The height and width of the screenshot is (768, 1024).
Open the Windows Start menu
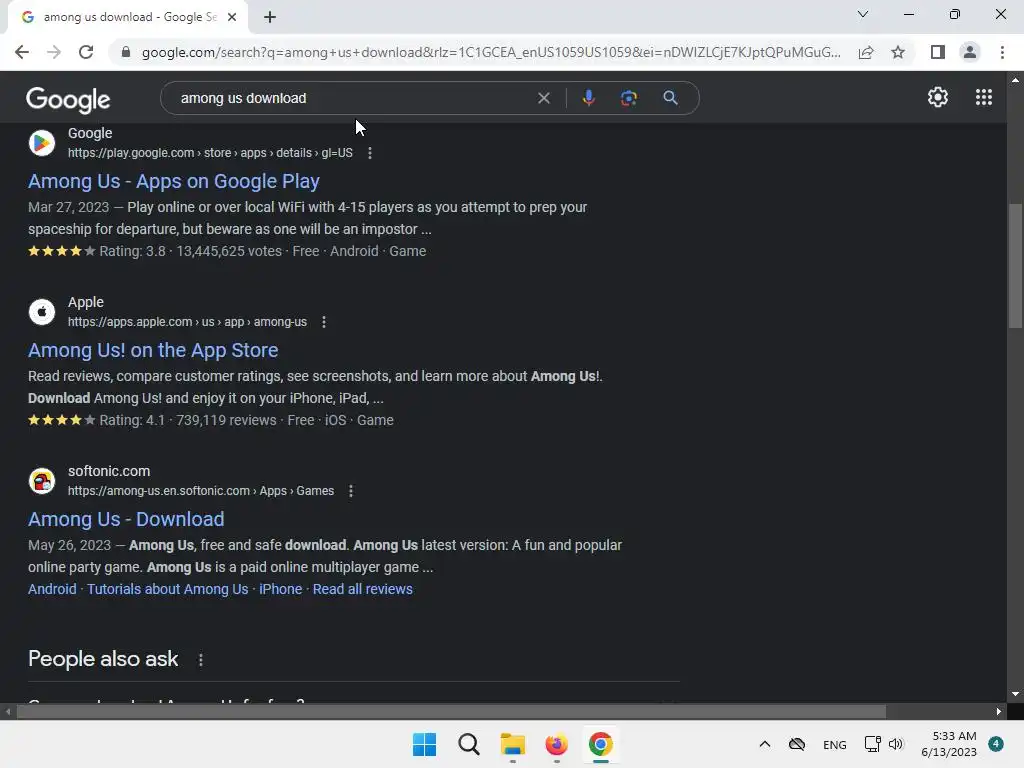tap(424, 744)
